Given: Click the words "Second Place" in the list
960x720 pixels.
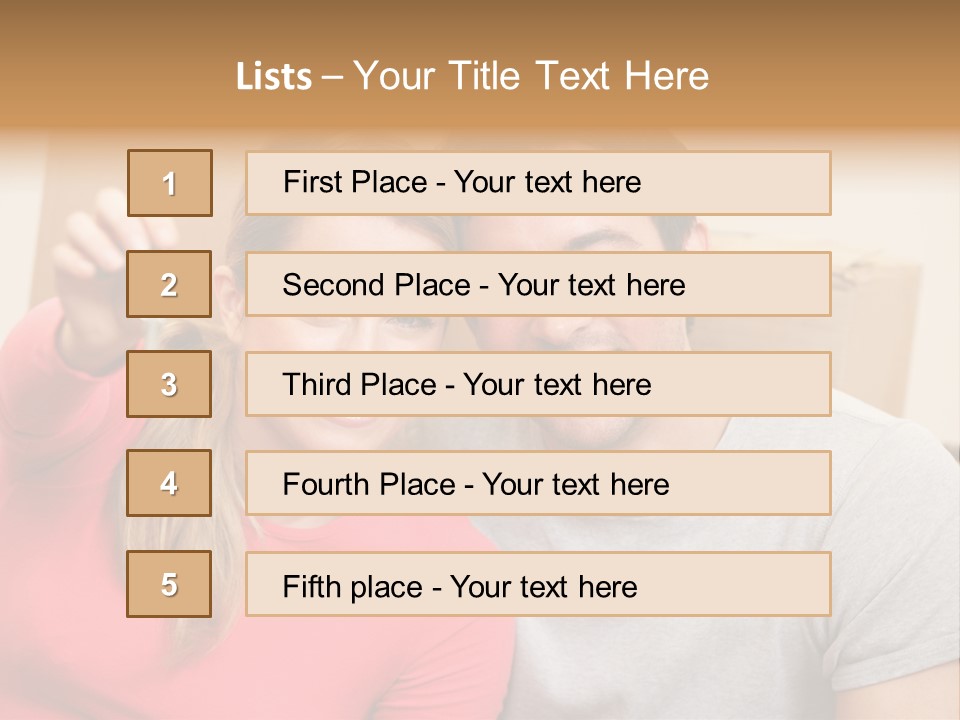Looking at the screenshot, I should pyautogui.click(x=375, y=285).
